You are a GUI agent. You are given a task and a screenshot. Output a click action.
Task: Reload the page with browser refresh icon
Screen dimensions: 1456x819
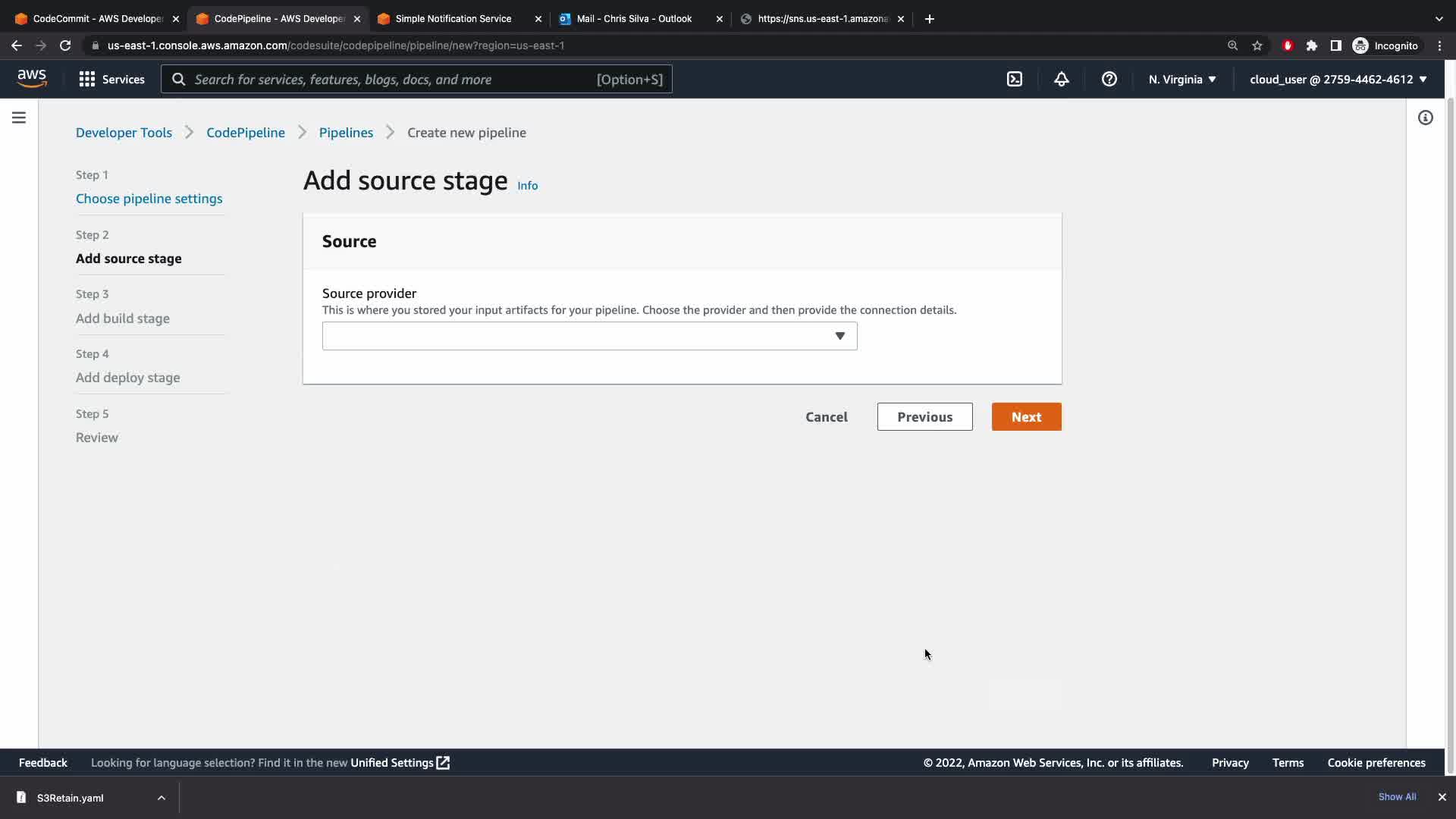[65, 45]
